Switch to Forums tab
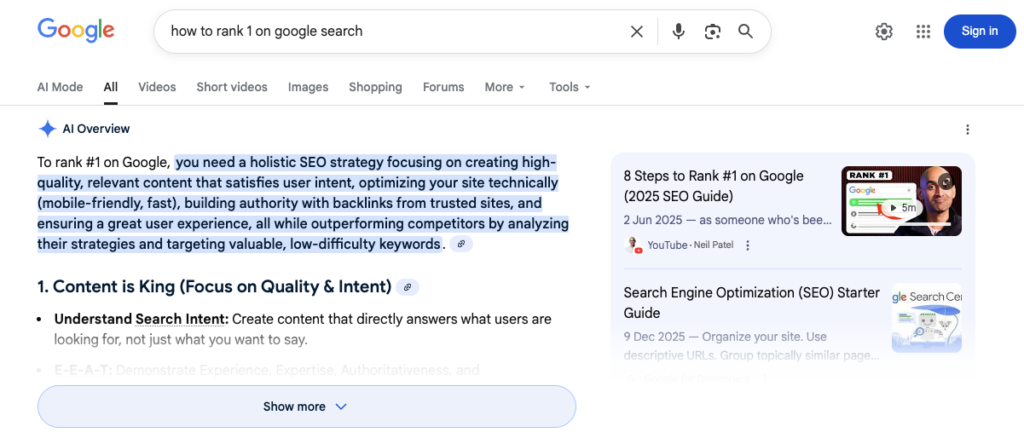The height and width of the screenshot is (444, 1024). click(443, 87)
